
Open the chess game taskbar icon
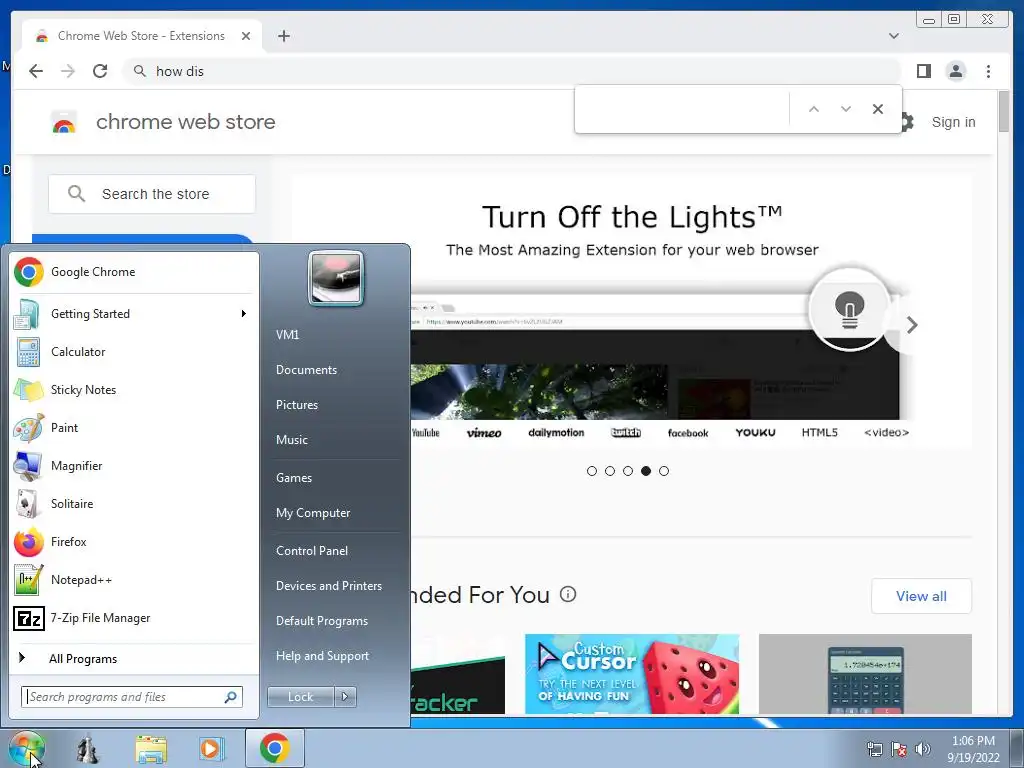[88, 749]
